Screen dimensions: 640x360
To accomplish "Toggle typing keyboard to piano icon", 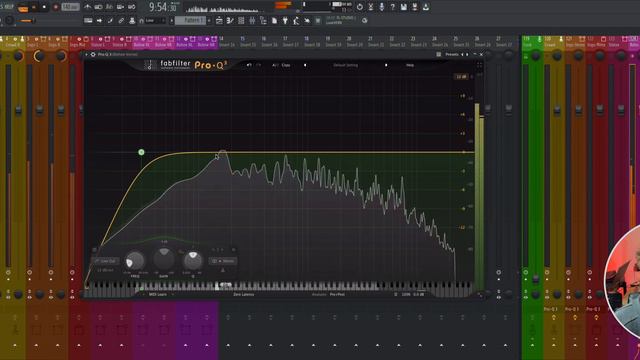I will click(x=88, y=20).
